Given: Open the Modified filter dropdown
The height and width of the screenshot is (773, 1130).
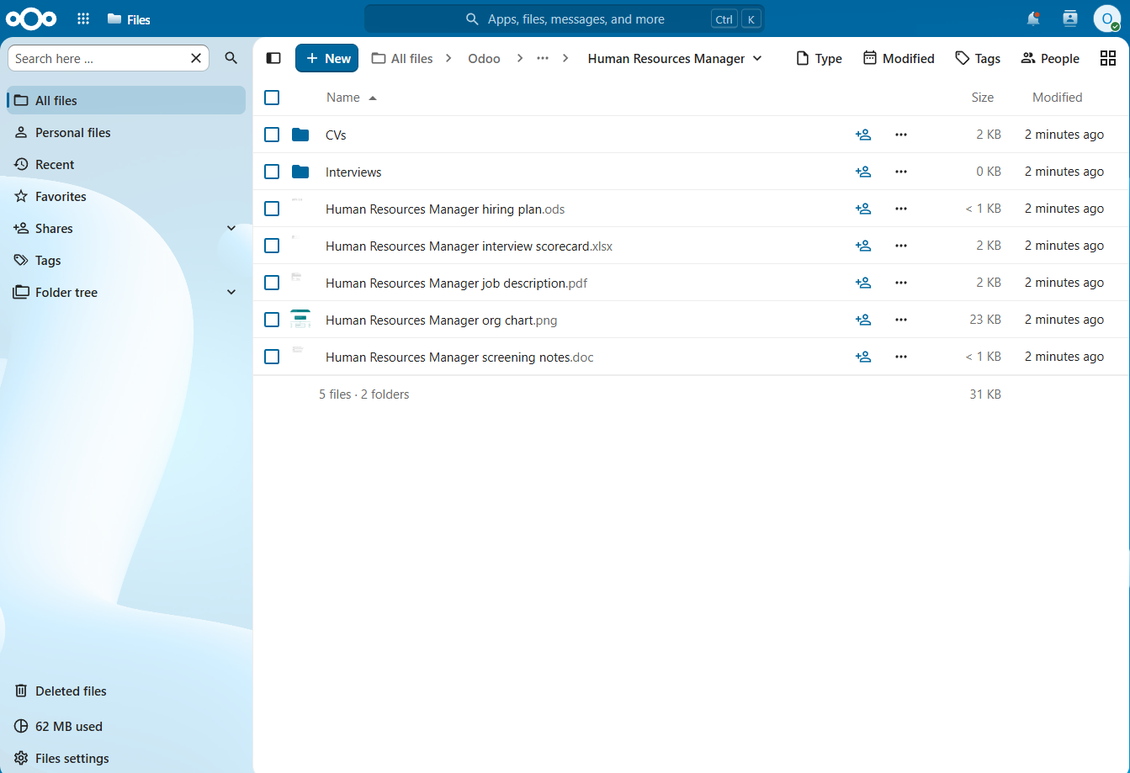Looking at the screenshot, I should 899,58.
